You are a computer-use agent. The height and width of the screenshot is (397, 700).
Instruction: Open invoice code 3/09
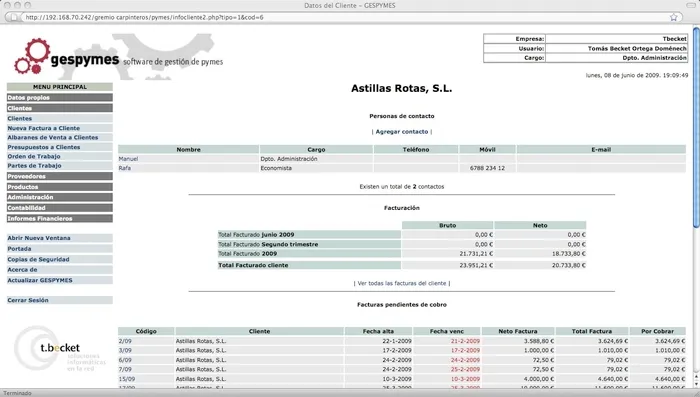125,351
